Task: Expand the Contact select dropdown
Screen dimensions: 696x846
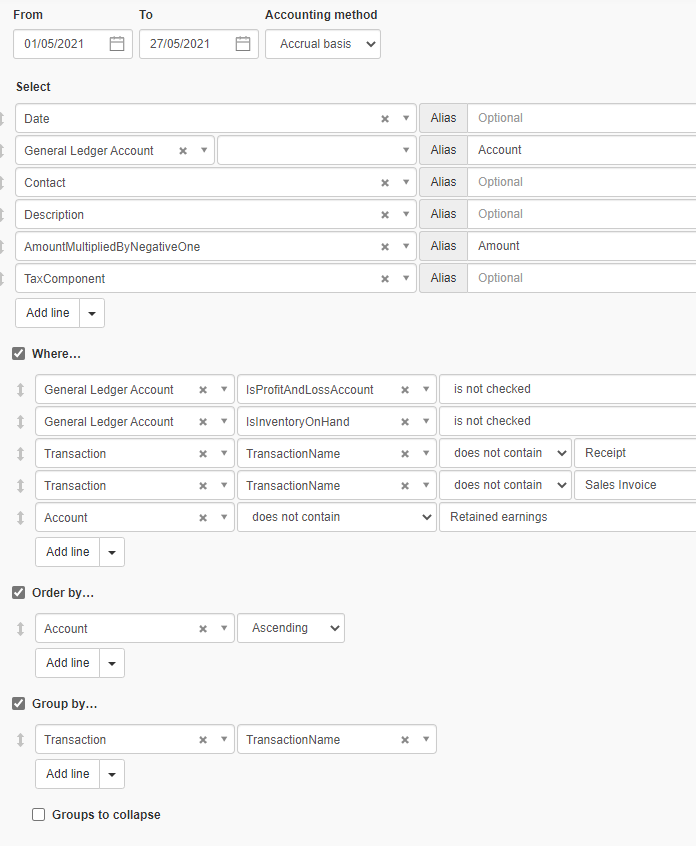Action: pyautogui.click(x=406, y=182)
